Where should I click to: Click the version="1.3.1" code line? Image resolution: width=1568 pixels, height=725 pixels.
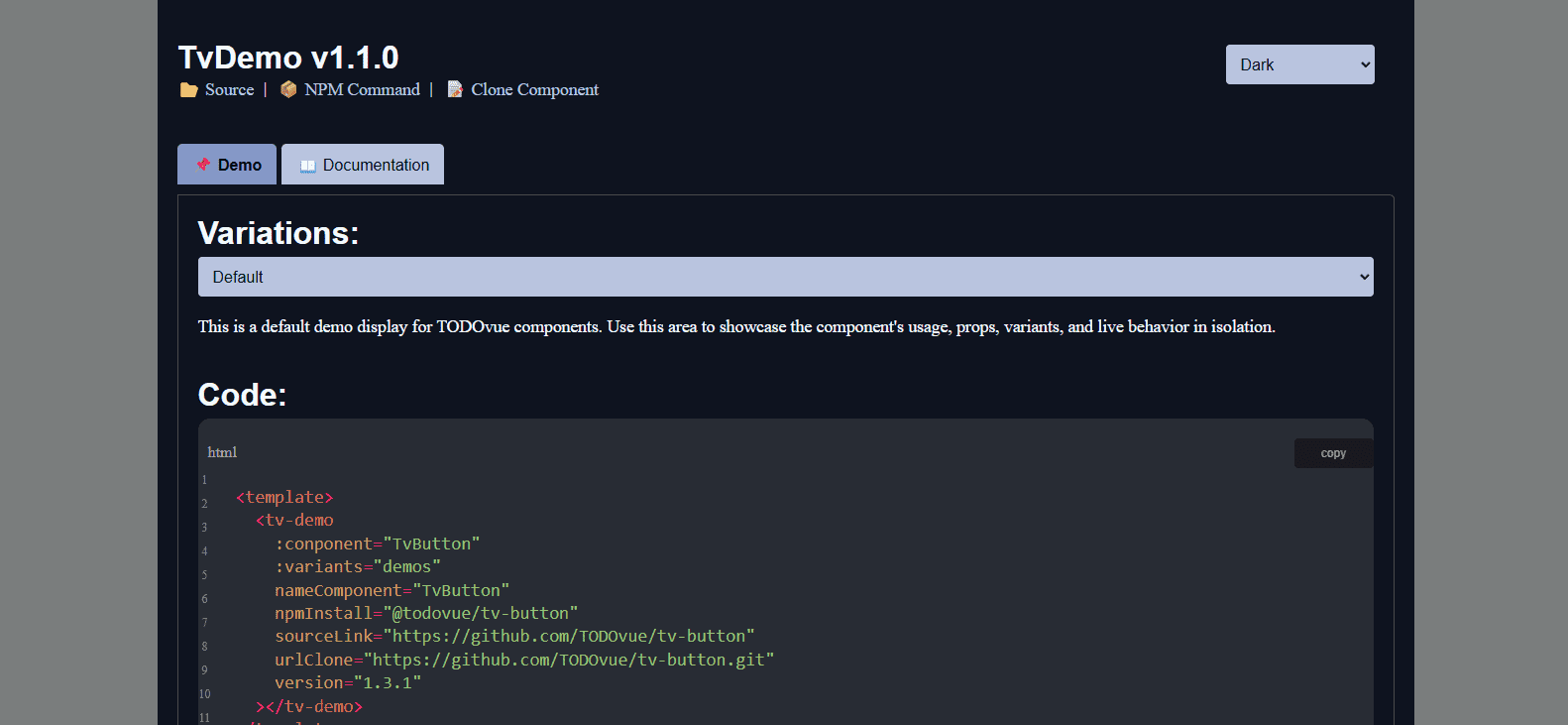point(348,682)
